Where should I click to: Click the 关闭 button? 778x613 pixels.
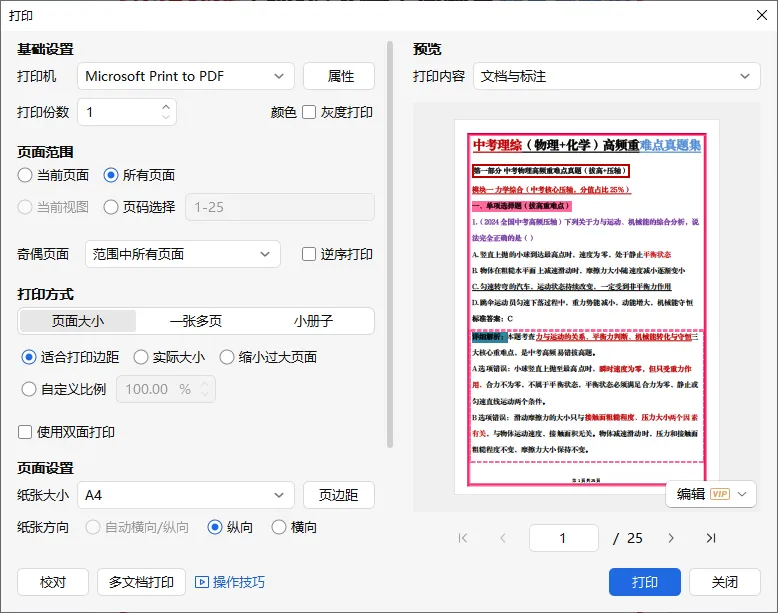point(724,582)
